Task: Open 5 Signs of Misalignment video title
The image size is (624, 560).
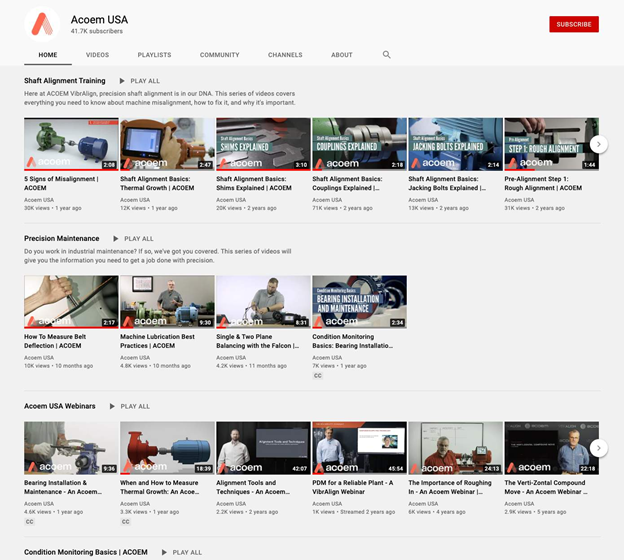Action: click(x=62, y=183)
